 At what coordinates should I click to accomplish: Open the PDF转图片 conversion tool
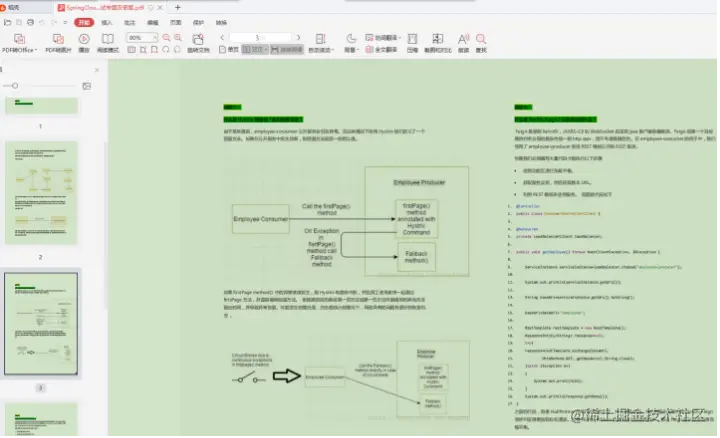coord(58,43)
